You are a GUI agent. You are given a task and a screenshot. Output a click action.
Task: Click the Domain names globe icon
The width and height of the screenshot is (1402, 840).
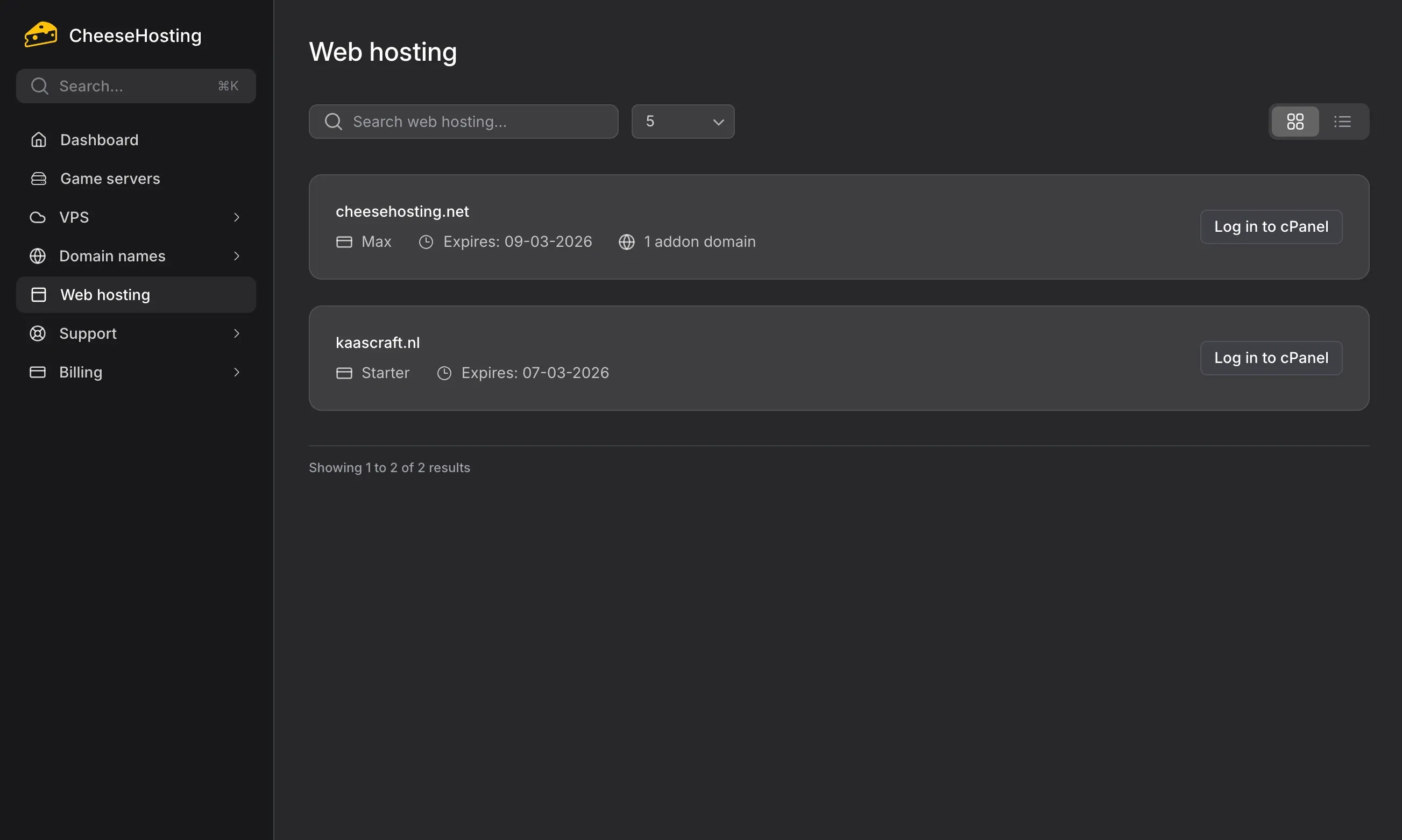coord(37,256)
